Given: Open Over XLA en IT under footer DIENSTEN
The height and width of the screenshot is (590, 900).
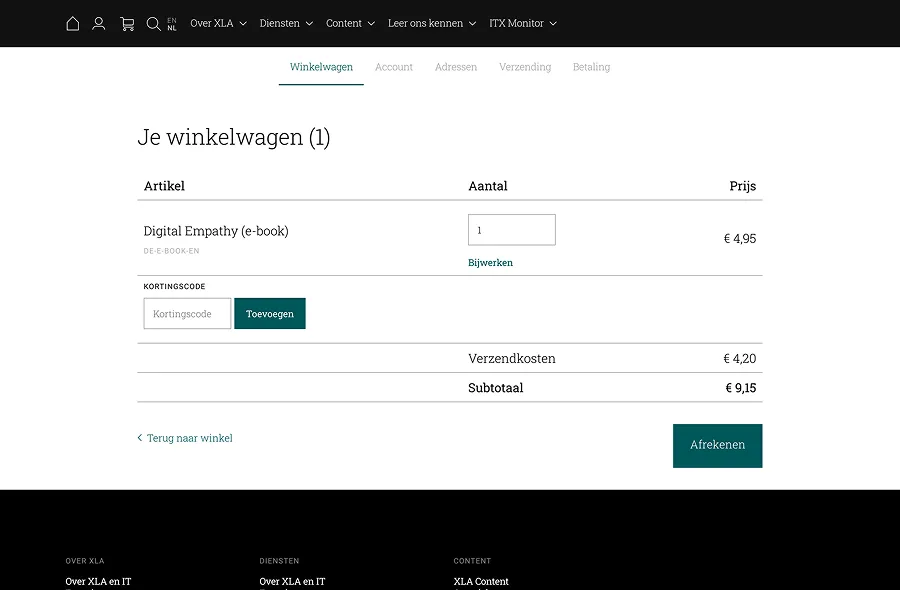Looking at the screenshot, I should coord(292,581).
